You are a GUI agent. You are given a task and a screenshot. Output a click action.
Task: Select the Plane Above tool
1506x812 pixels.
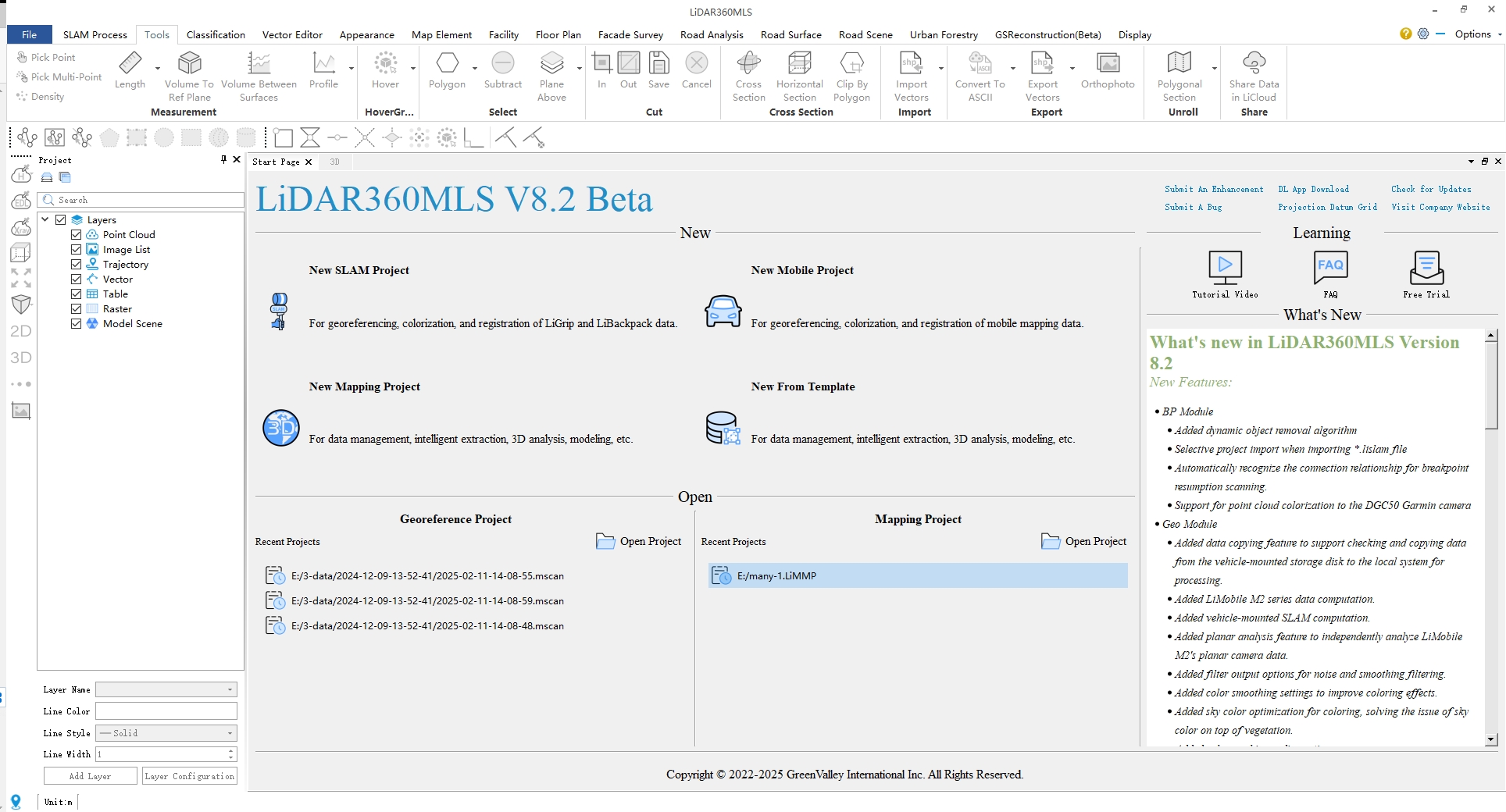pyautogui.click(x=551, y=76)
